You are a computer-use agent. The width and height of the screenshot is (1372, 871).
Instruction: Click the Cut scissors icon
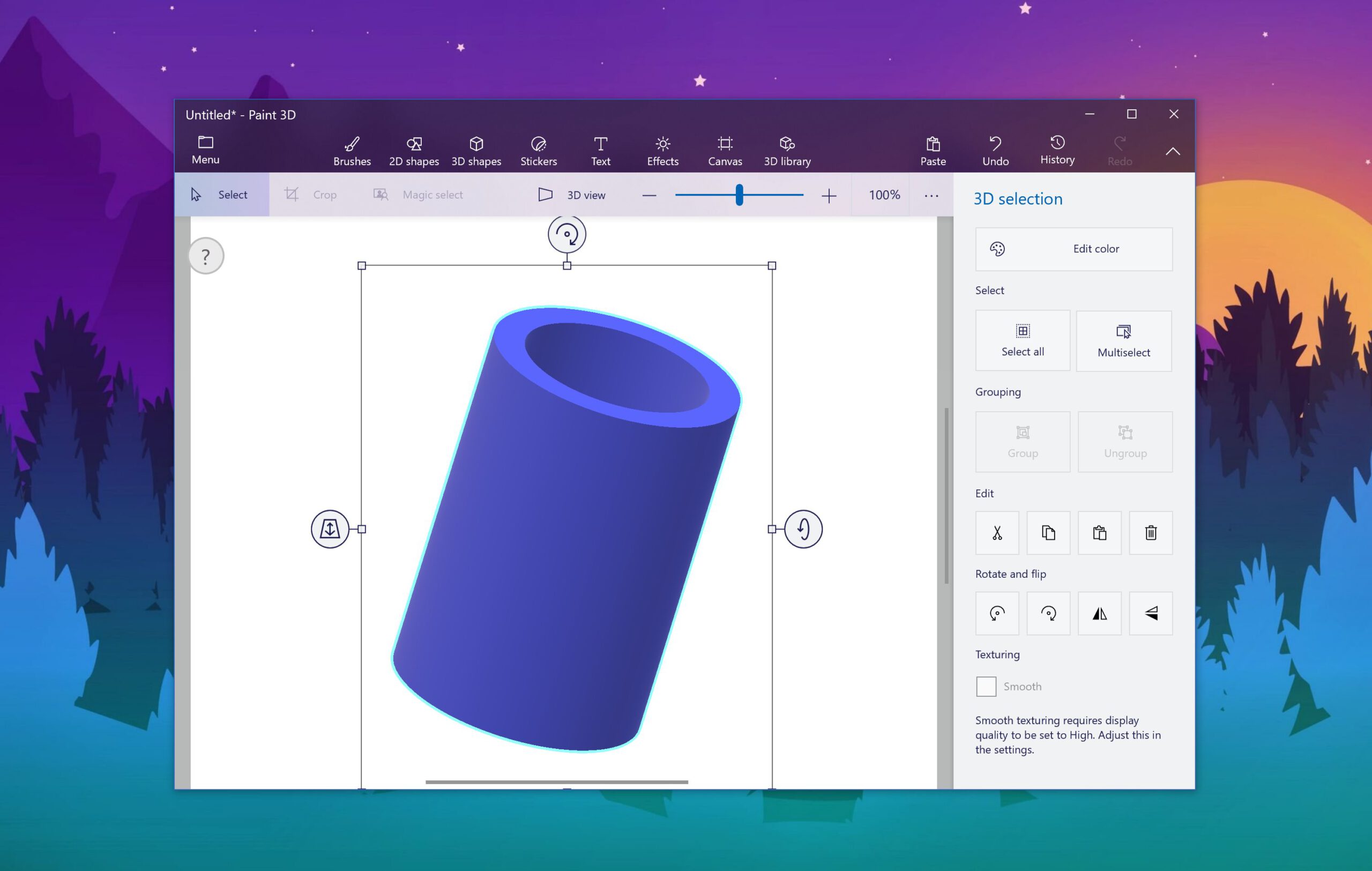pos(997,533)
